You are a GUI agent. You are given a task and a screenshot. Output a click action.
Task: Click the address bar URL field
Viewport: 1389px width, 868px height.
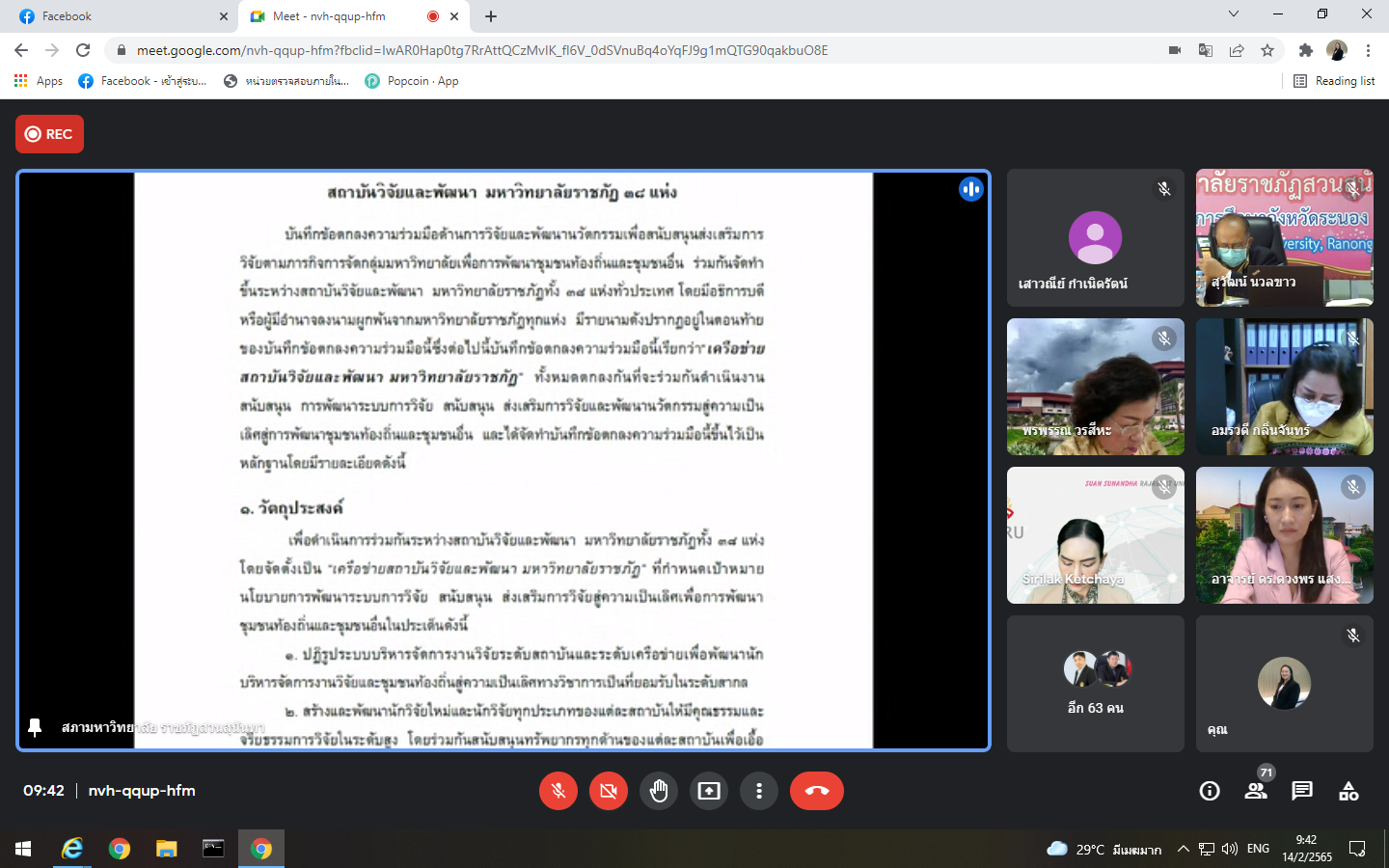tap(482, 50)
